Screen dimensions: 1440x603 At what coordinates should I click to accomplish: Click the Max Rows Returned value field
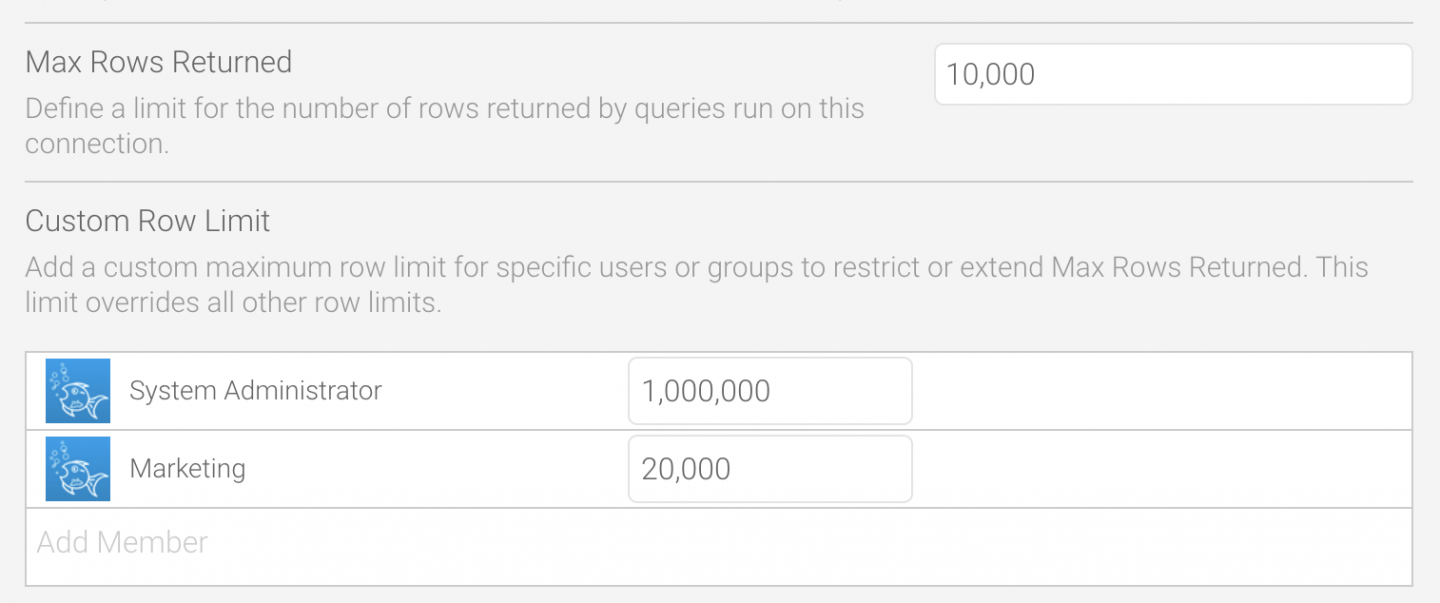pyautogui.click(x=1172, y=74)
